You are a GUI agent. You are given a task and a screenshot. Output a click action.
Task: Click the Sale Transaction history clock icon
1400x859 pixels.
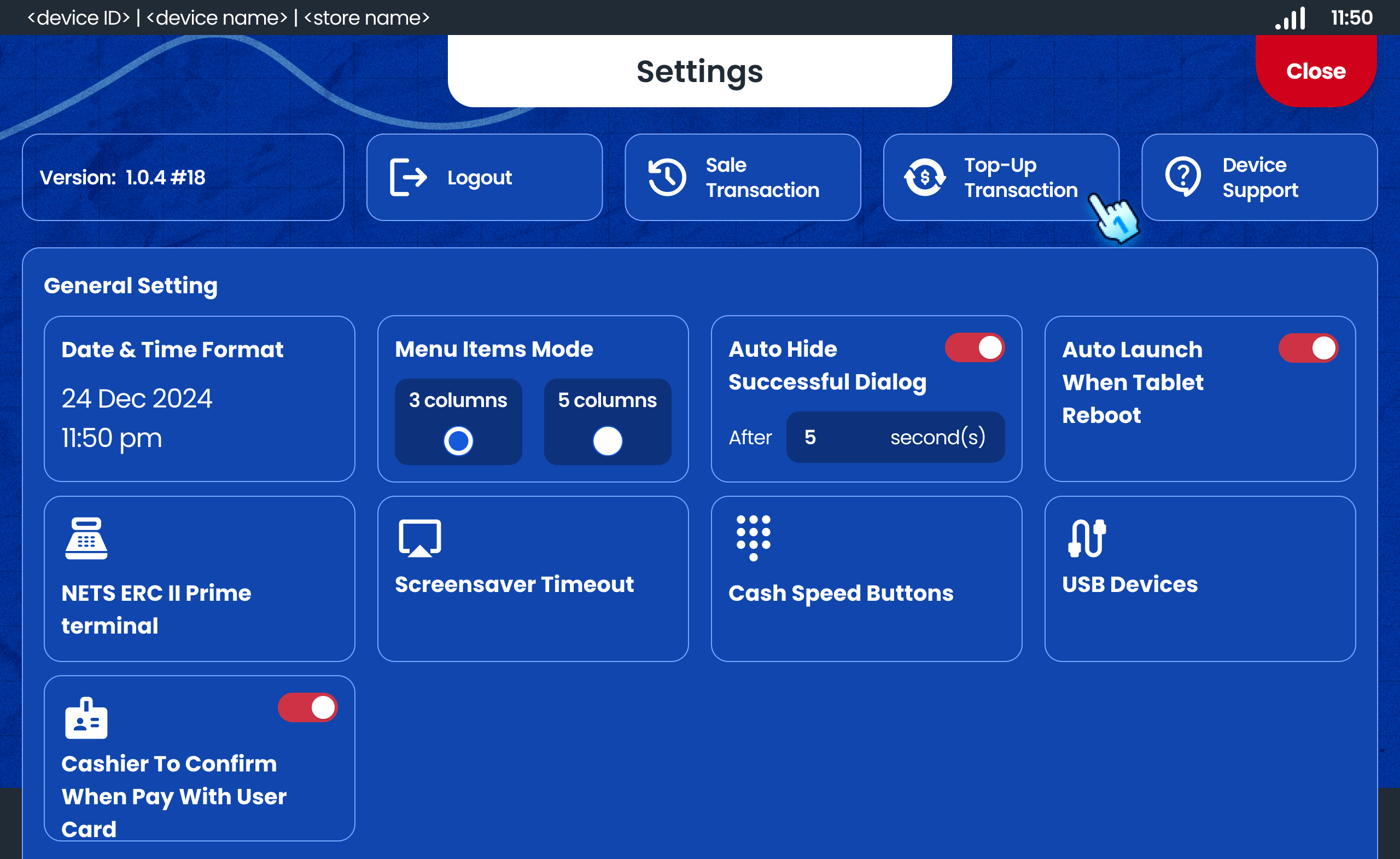(667, 177)
